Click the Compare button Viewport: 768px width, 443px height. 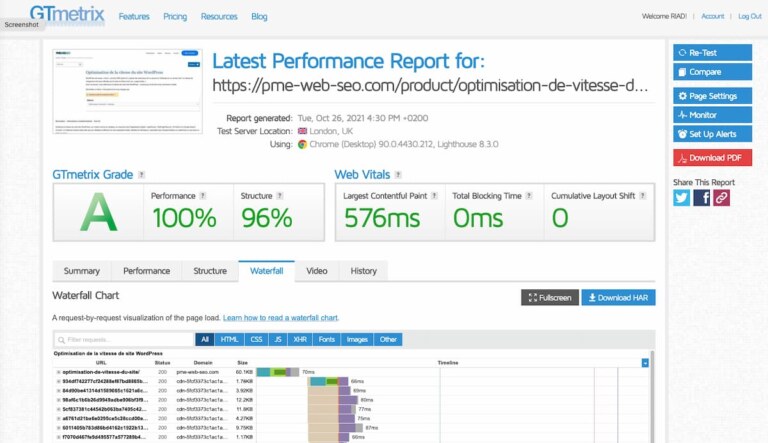tap(712, 72)
